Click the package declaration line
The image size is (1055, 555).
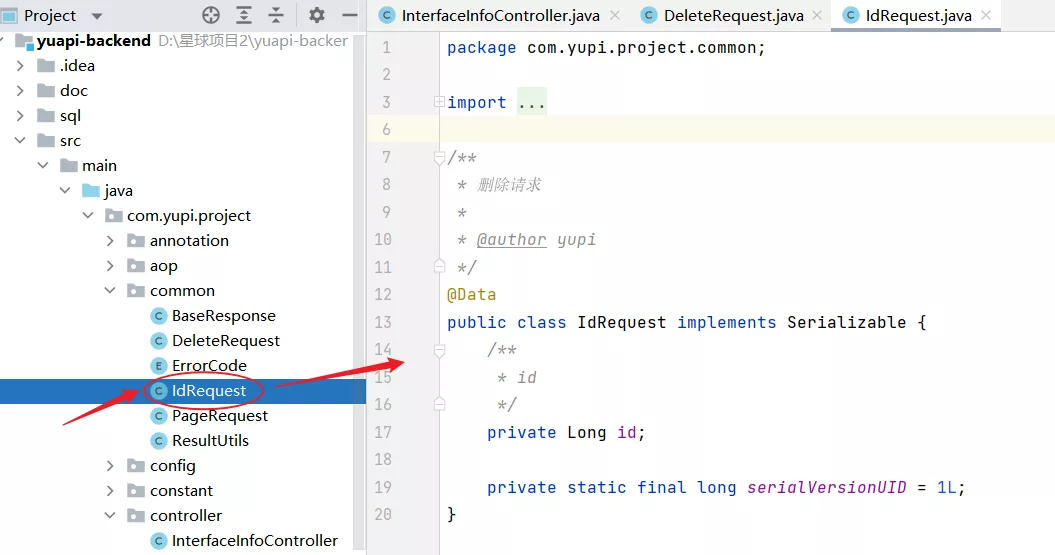click(606, 48)
